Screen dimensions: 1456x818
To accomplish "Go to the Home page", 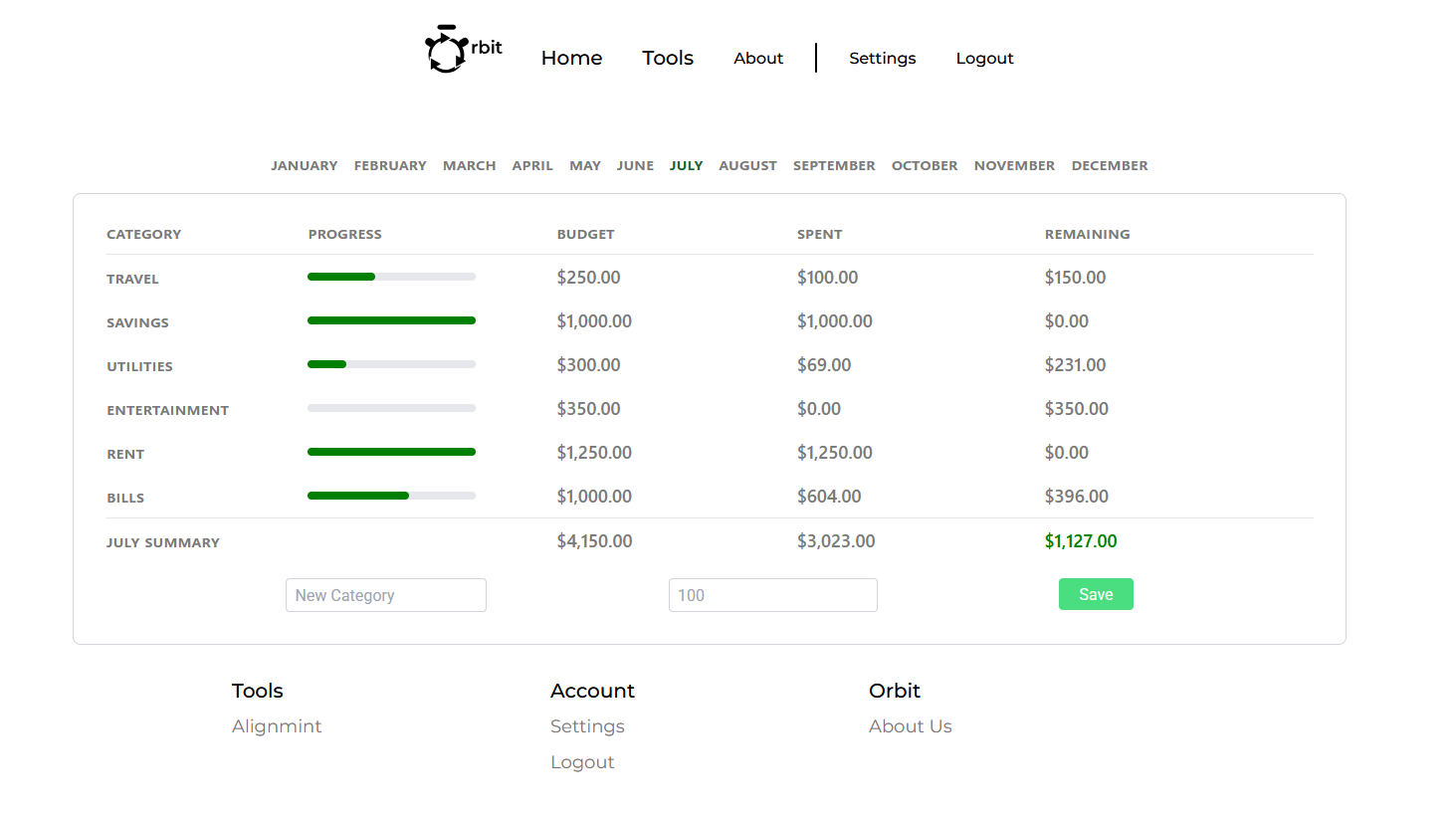I will click(x=571, y=58).
